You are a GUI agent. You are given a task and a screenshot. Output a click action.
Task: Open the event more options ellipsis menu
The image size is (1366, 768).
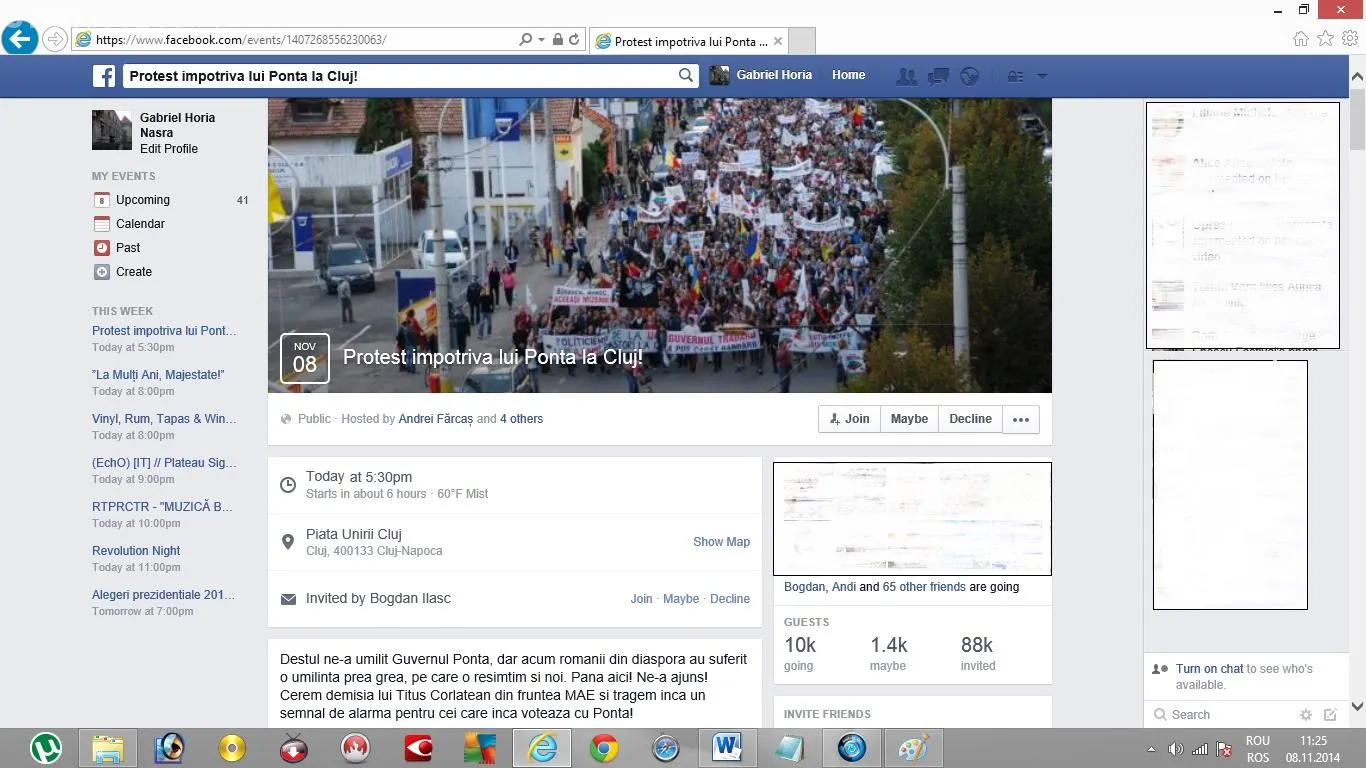click(x=1020, y=419)
